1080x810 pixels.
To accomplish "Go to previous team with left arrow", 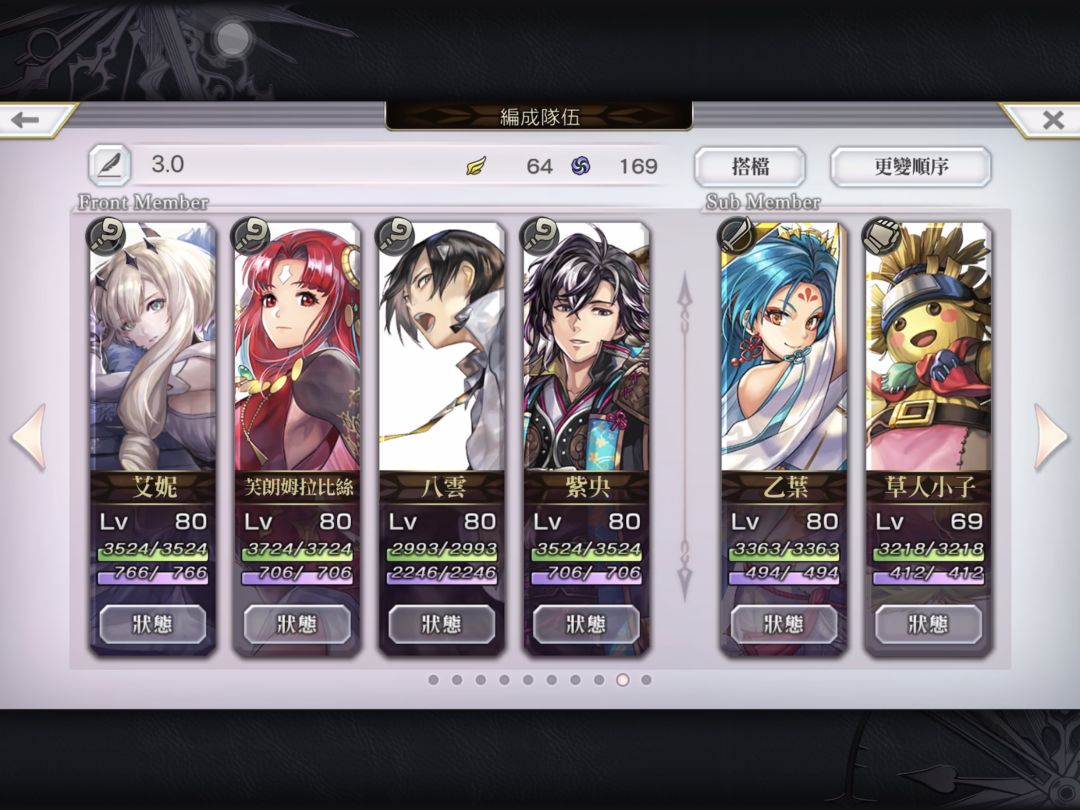I will click(x=30, y=437).
